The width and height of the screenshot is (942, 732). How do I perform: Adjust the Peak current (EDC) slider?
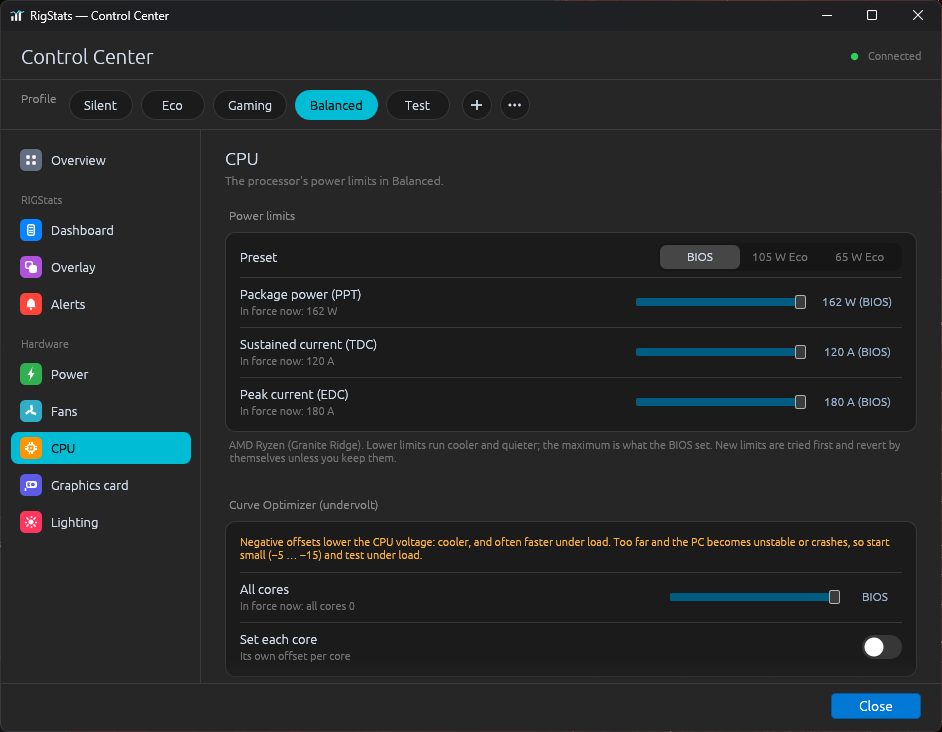[720, 402]
